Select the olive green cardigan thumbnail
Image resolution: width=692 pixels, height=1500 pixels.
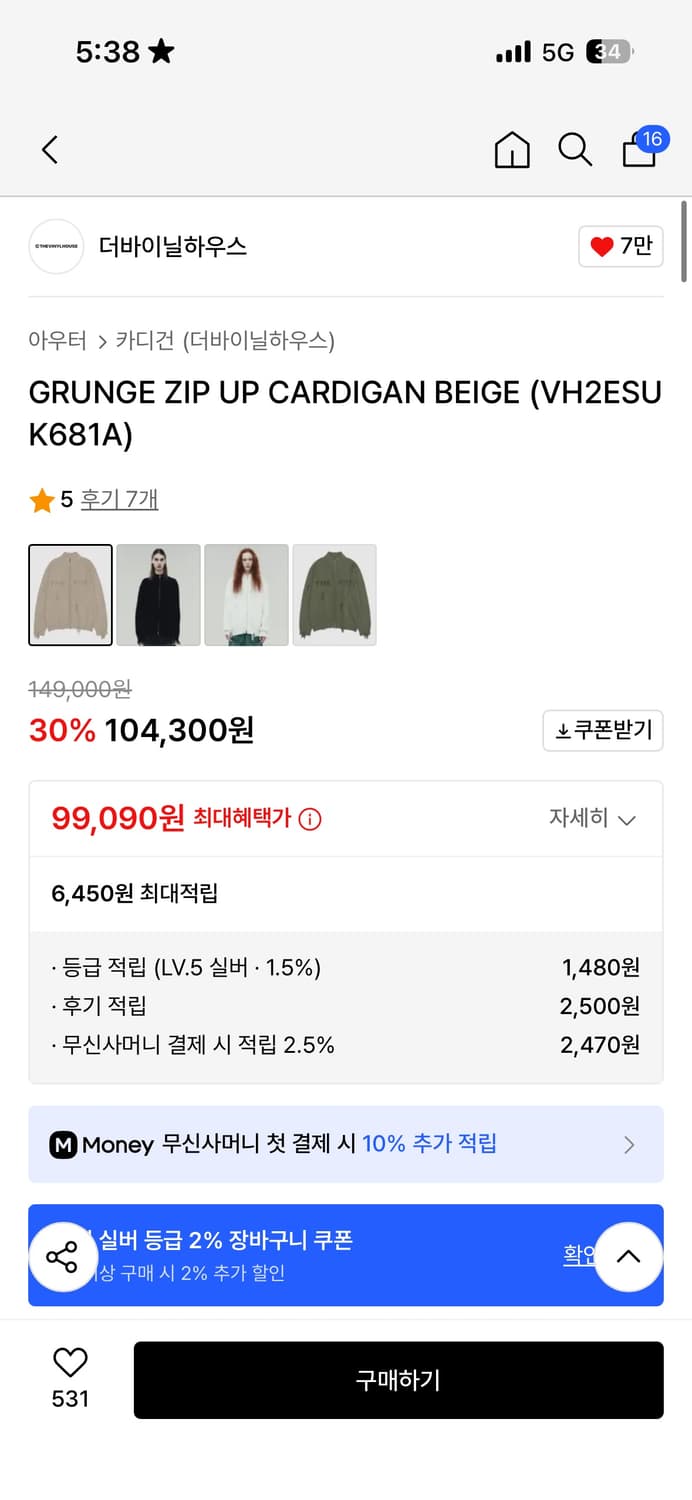click(x=334, y=595)
